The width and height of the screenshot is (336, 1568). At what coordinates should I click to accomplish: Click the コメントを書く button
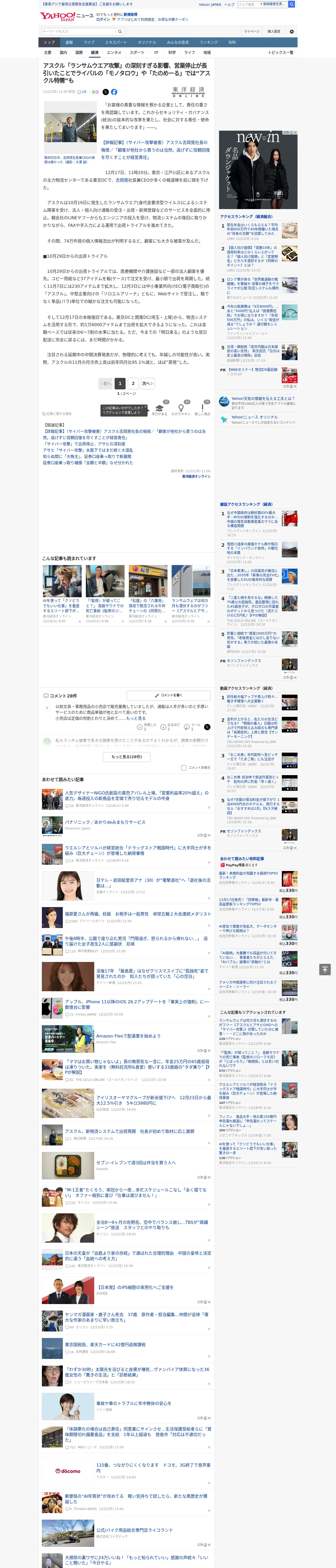pyautogui.click(x=168, y=695)
